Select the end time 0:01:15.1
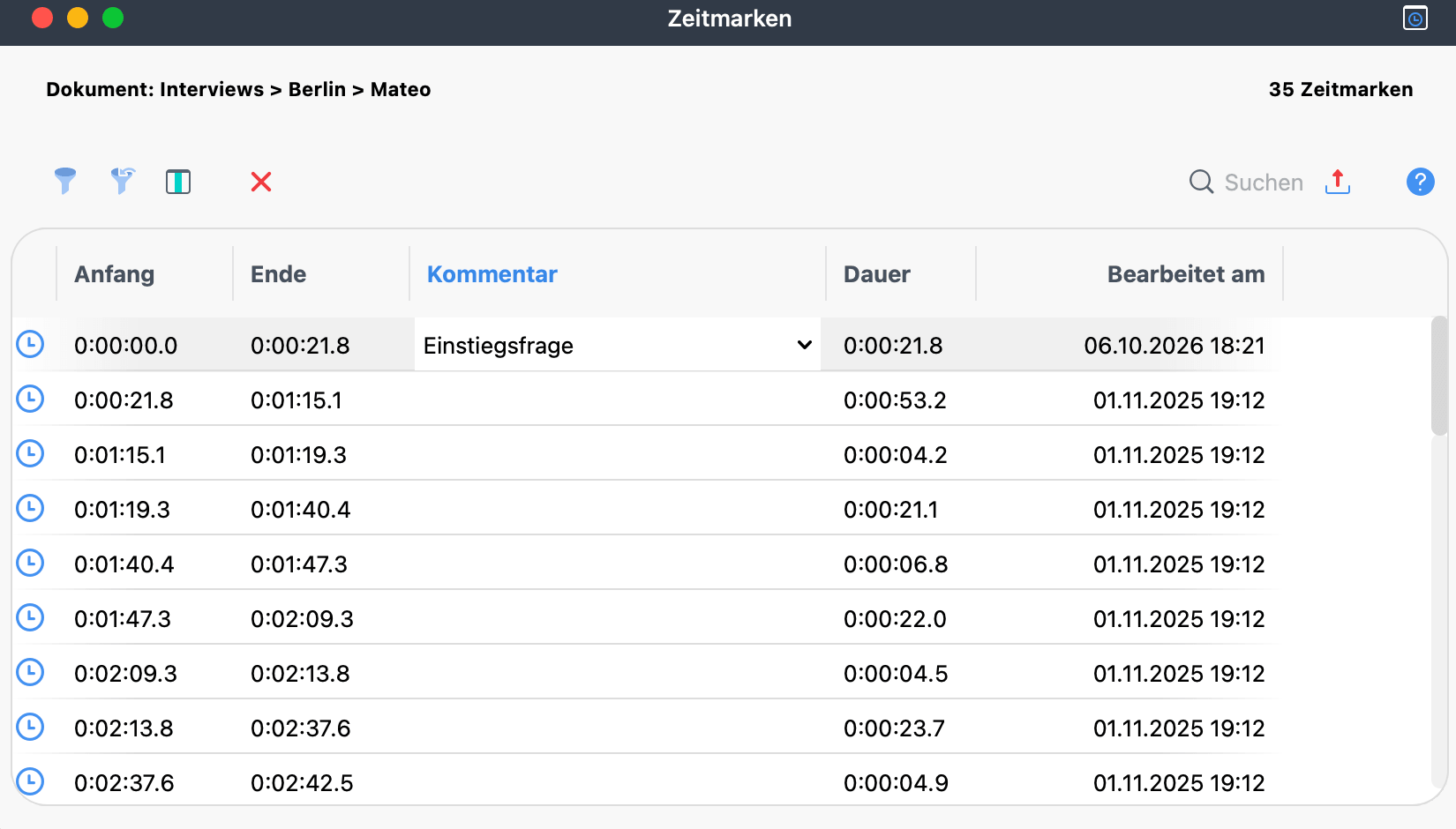 tap(296, 400)
